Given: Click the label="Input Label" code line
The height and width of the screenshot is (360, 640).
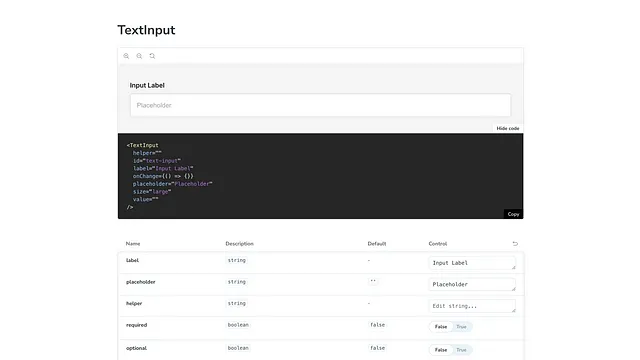Looking at the screenshot, I should pyautogui.click(x=163, y=169).
